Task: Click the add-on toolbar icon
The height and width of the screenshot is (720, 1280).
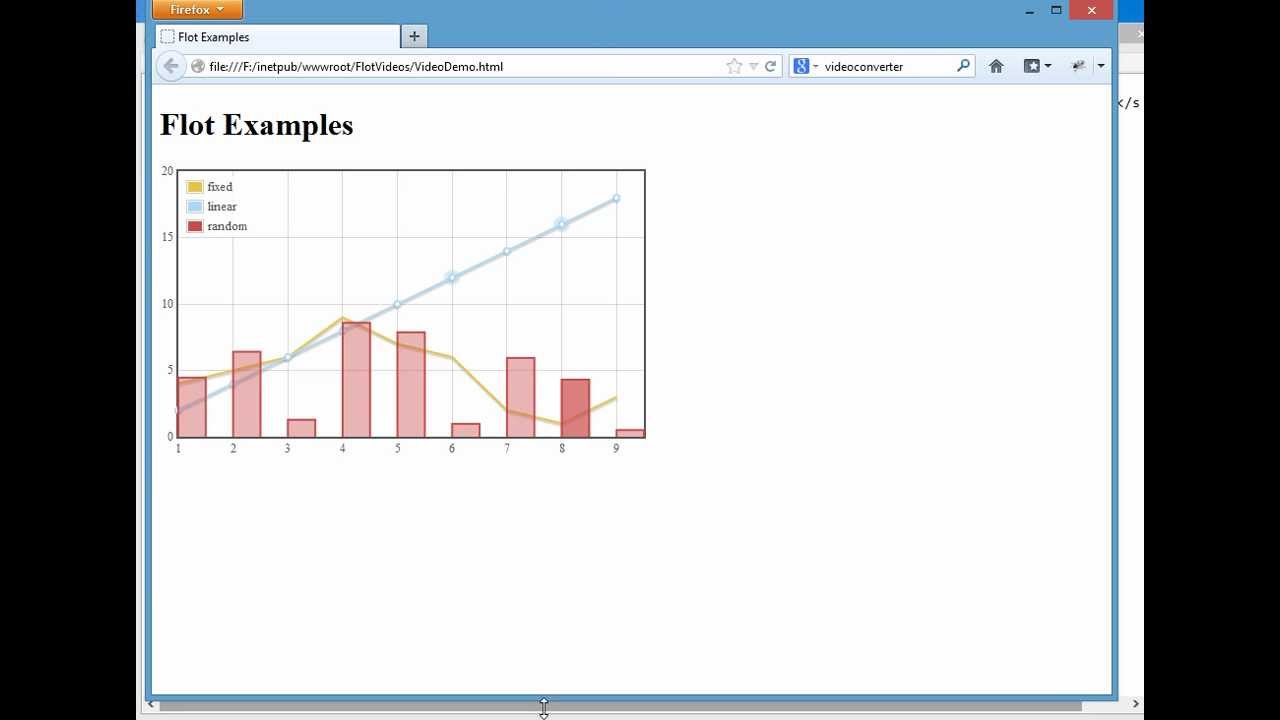Action: 1078,66
